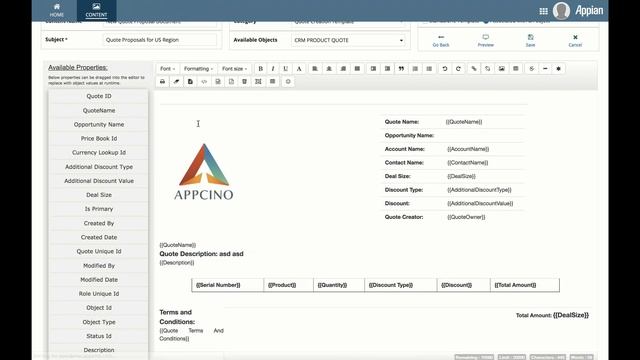
Task: Select the "Quote ID" property
Action: 99,96
